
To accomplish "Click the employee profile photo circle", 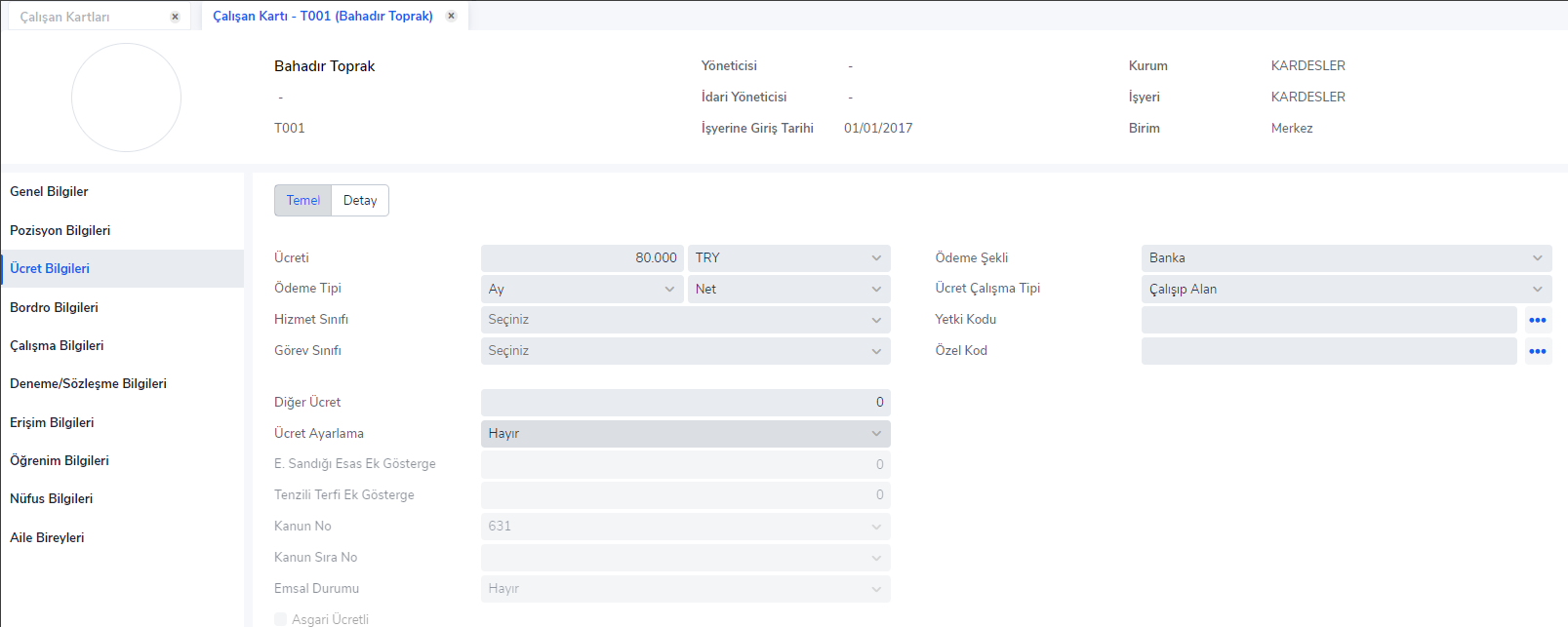I will coord(126,98).
